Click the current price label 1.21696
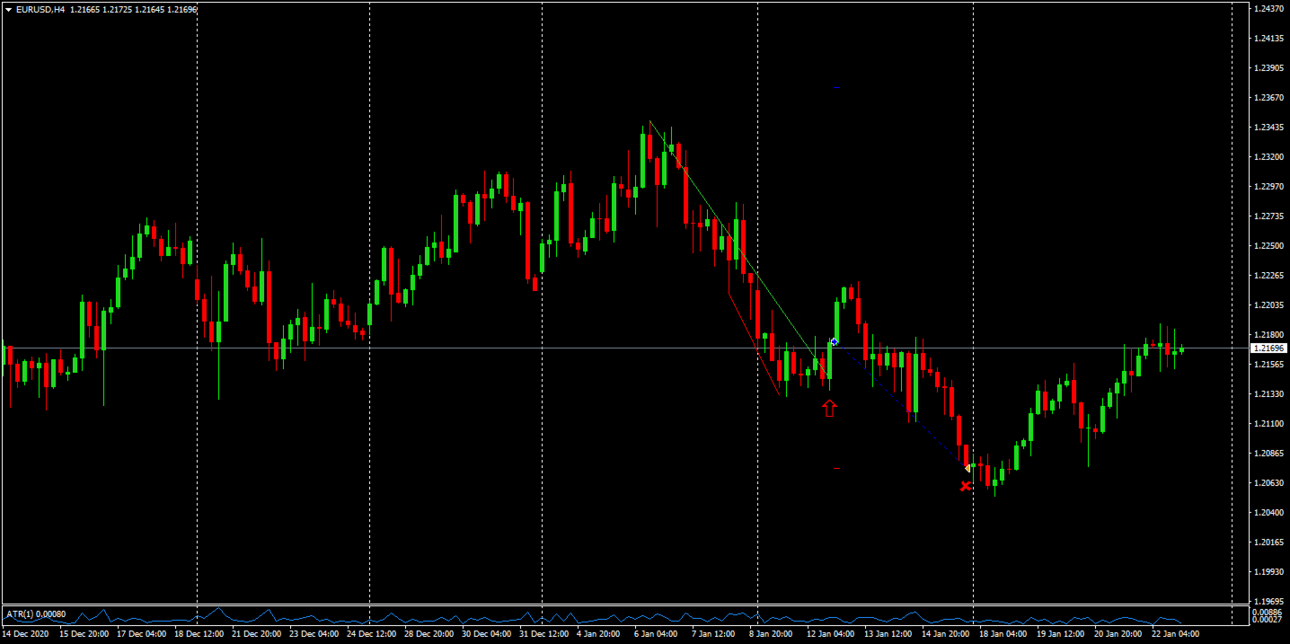This screenshot has height=644, width=1290. (x=1268, y=348)
